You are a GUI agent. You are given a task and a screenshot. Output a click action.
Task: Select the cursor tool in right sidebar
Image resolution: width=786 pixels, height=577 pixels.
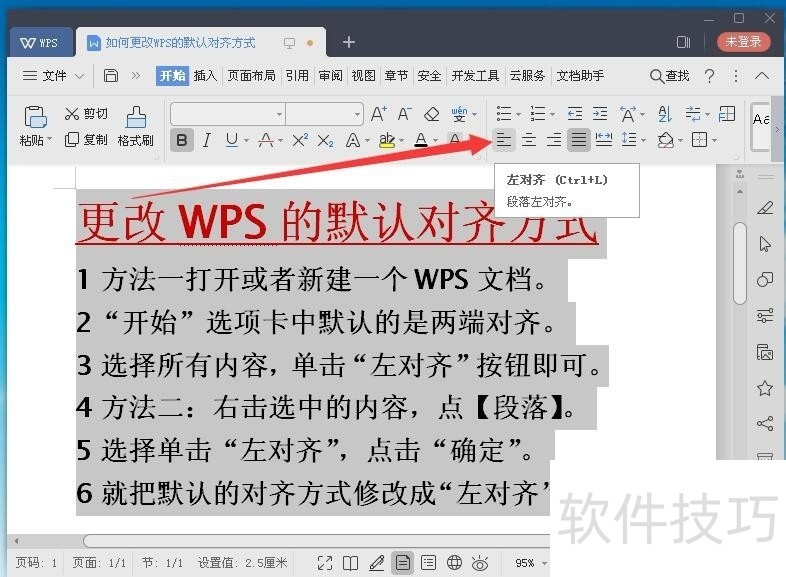click(x=765, y=244)
